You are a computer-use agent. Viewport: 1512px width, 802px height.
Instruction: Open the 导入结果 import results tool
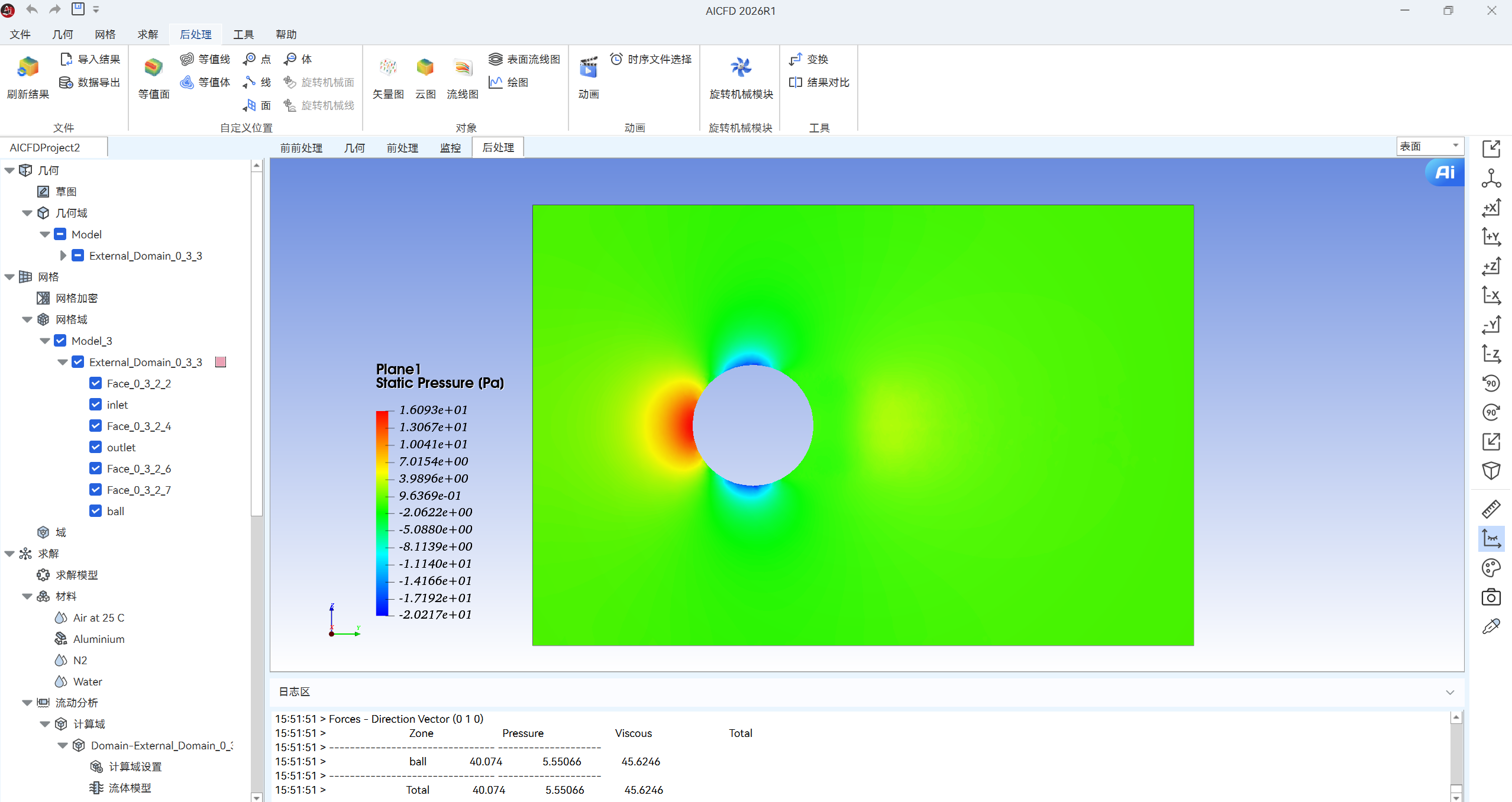[90, 59]
